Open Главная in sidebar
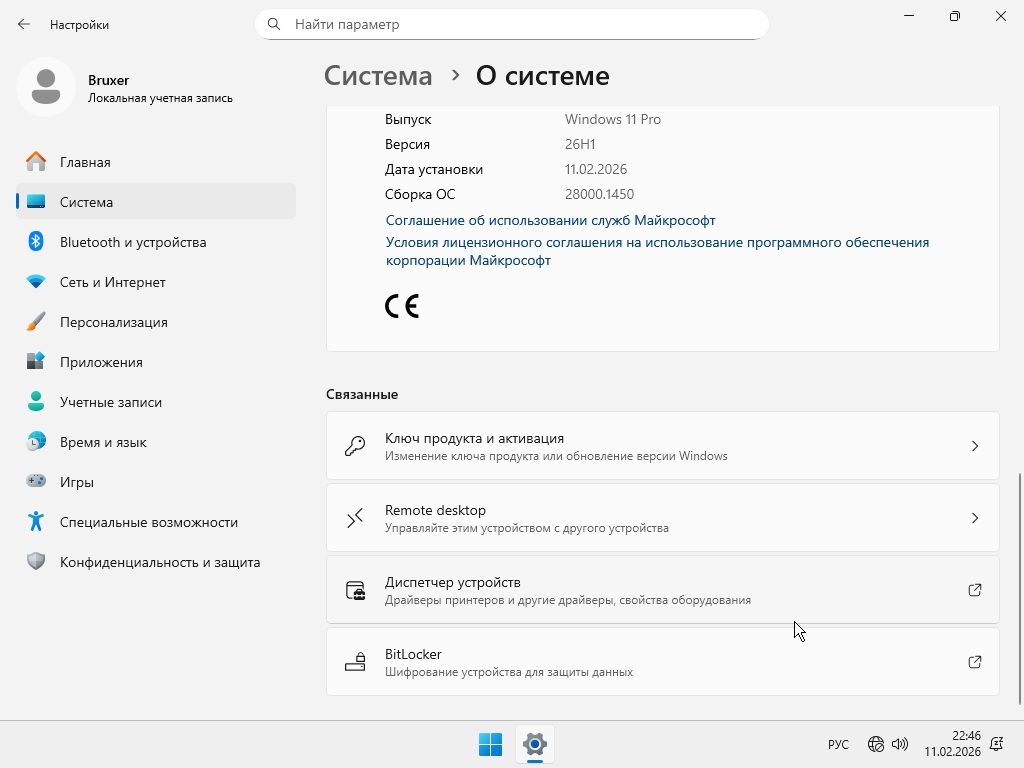1024x768 pixels. 156,161
